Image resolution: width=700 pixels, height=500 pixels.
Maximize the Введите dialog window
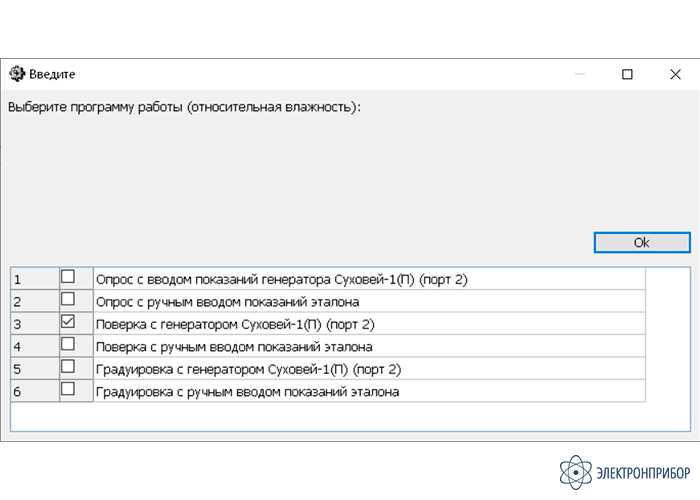tap(627, 74)
